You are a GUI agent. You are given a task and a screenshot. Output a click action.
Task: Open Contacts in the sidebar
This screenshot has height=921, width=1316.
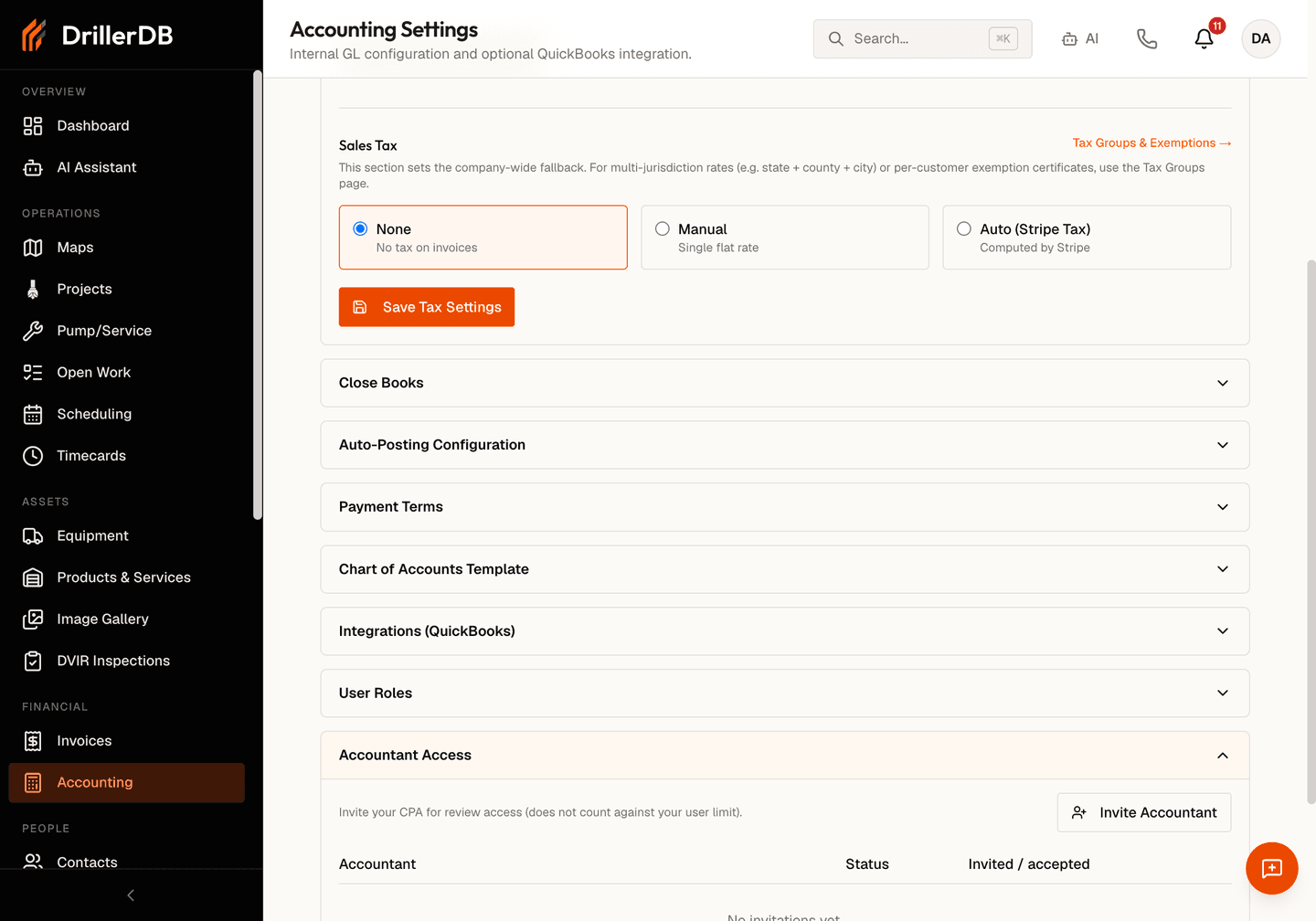(x=127, y=863)
